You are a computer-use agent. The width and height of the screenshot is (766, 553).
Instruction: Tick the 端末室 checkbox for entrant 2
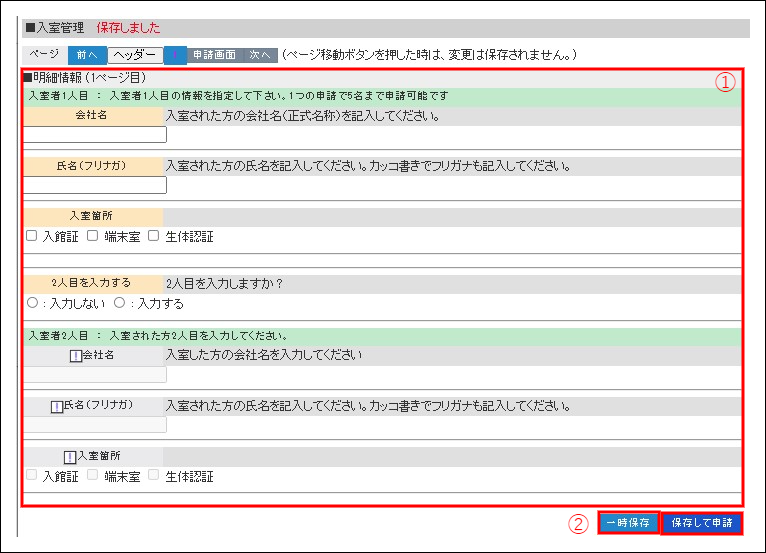(92, 475)
